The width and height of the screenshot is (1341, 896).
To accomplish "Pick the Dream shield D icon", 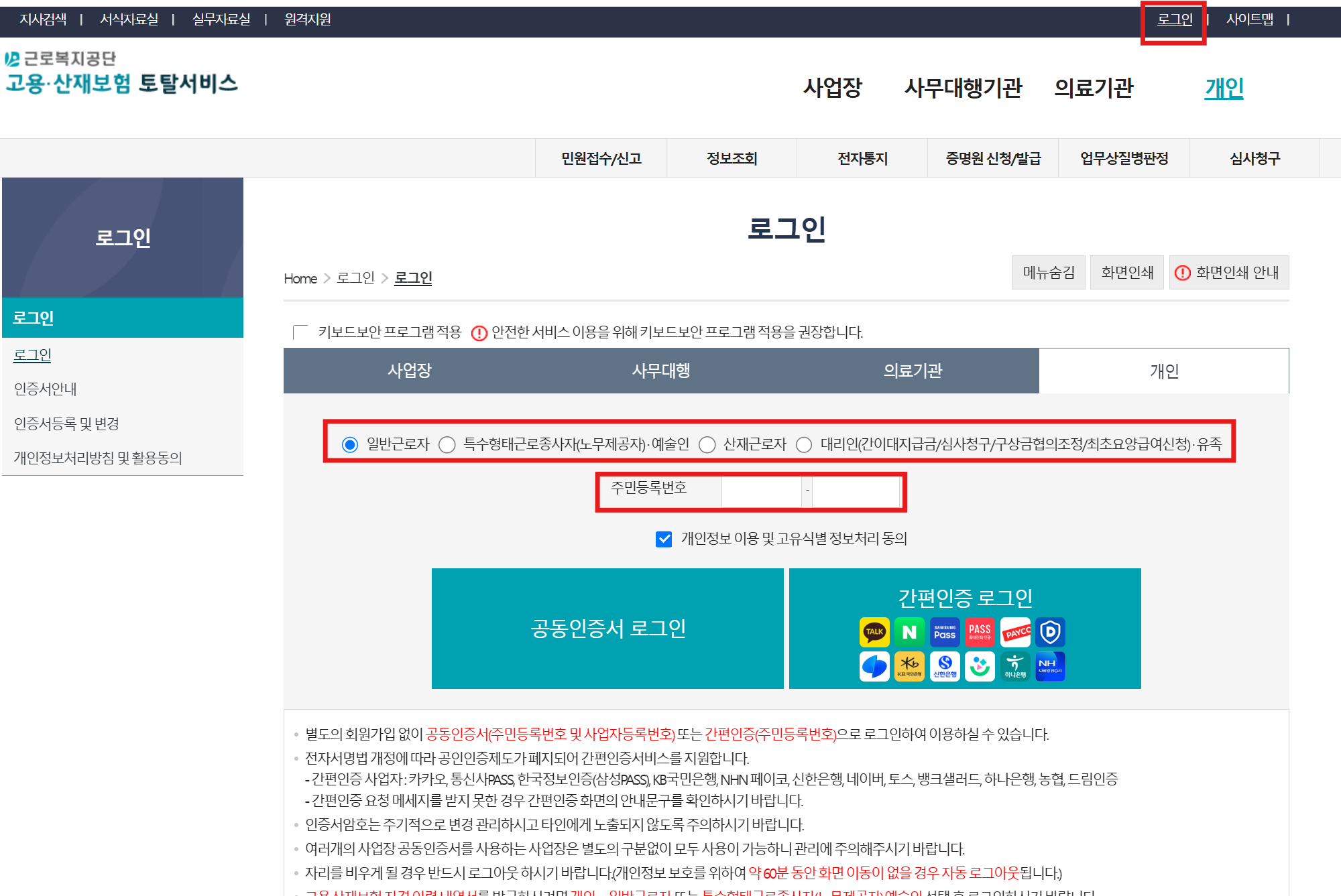I will pos(1050,632).
